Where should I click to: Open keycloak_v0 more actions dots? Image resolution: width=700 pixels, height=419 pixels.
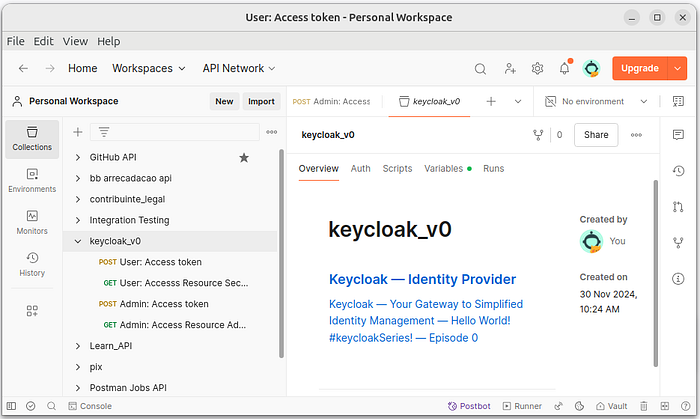pos(636,135)
